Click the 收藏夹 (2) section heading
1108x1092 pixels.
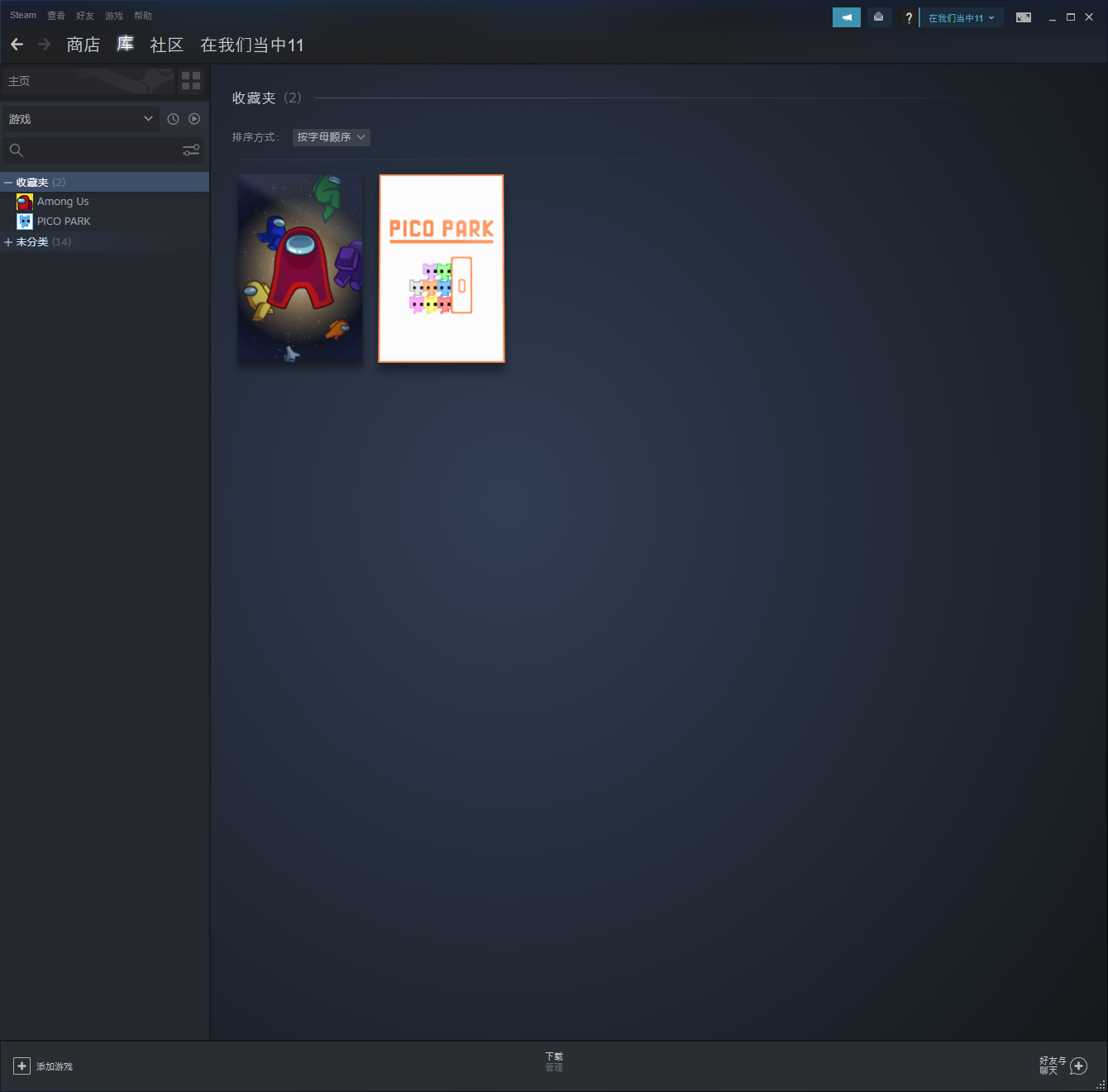(266, 98)
